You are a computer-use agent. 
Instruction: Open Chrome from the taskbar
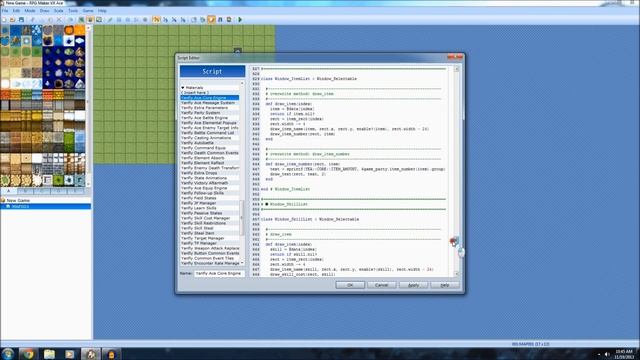[x=28, y=354]
